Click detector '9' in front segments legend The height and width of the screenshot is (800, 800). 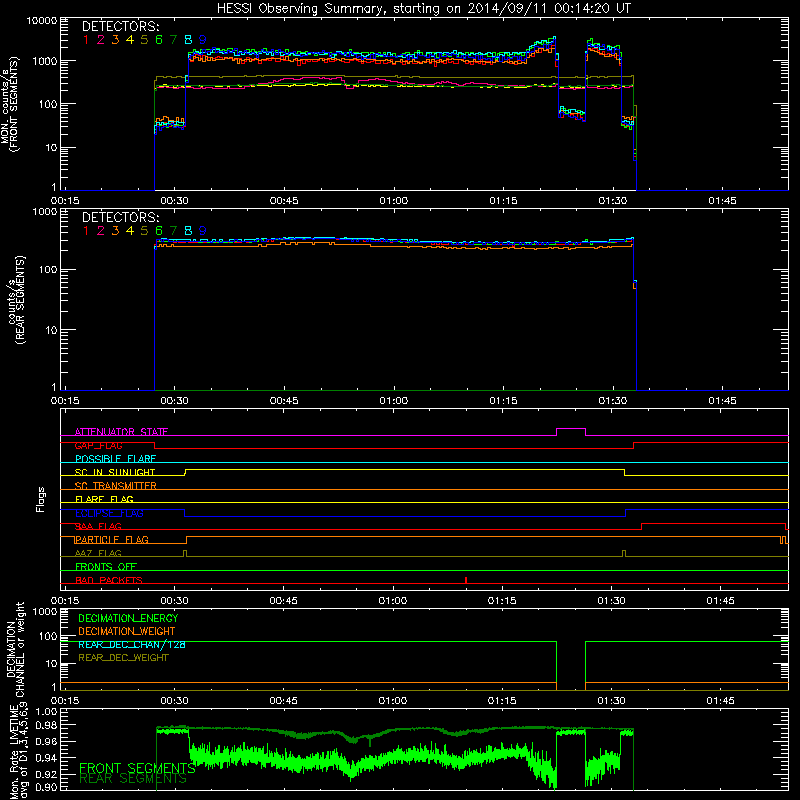[x=203, y=40]
